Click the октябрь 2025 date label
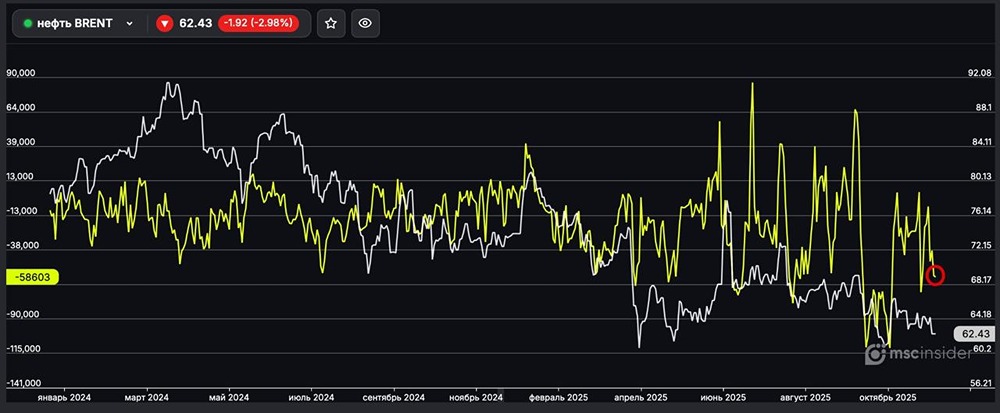 coord(888,397)
